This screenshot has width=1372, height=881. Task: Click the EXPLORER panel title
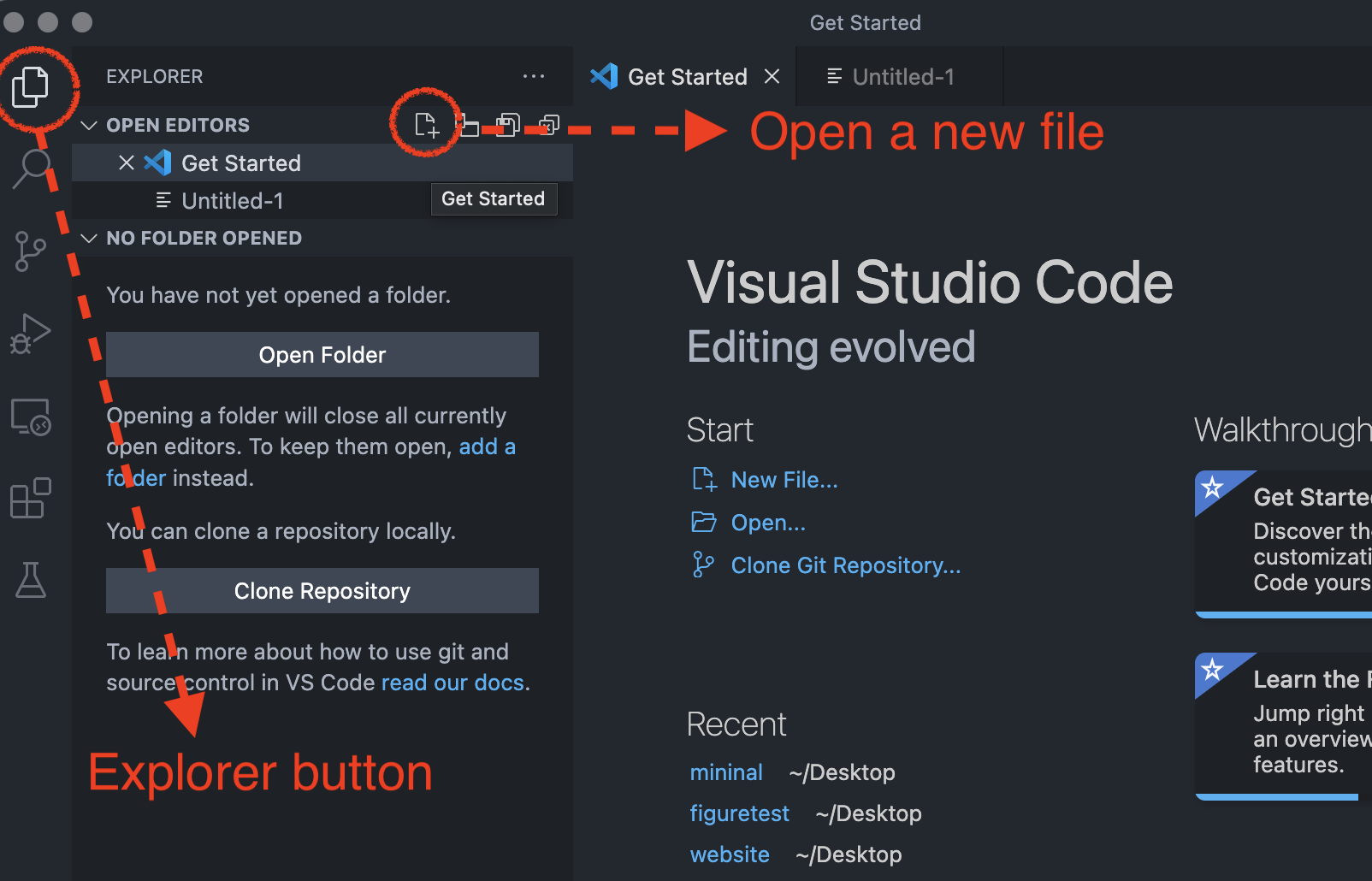click(155, 76)
